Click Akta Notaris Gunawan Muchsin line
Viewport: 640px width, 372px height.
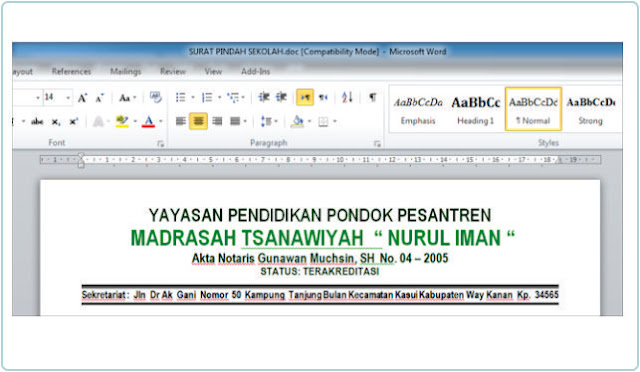[x=320, y=258]
